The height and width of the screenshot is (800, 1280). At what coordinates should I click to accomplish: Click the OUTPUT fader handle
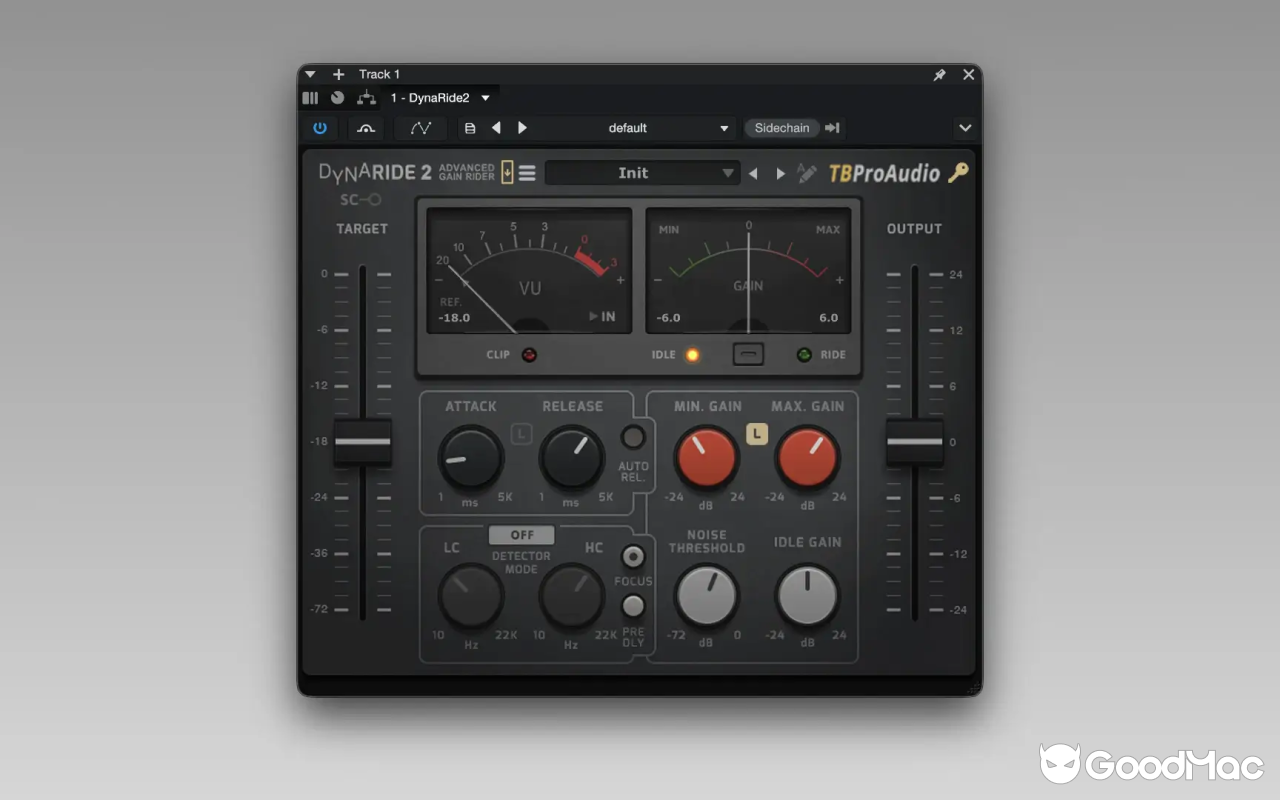(x=914, y=441)
